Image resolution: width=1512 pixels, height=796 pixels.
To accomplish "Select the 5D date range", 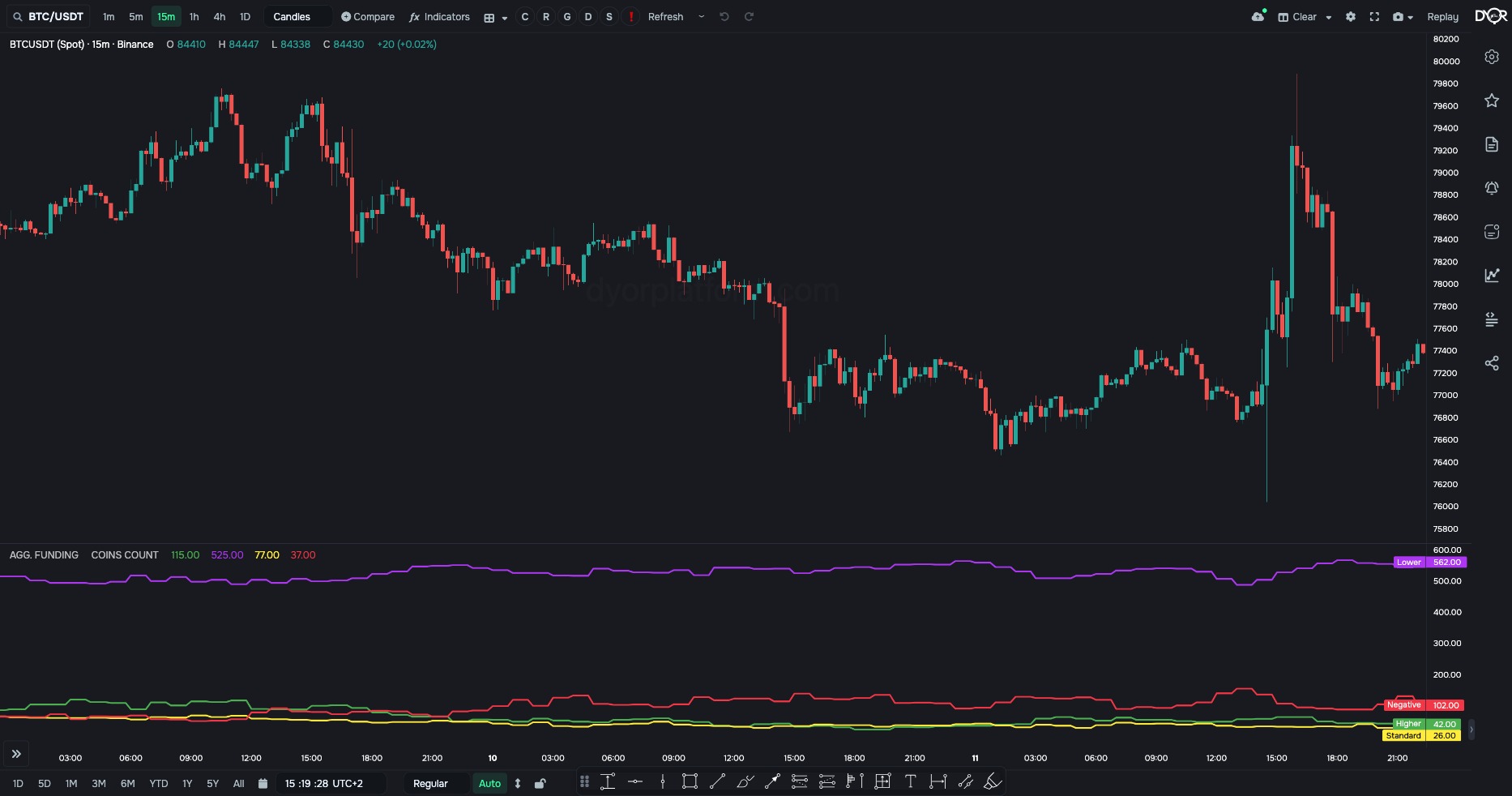I will point(45,783).
